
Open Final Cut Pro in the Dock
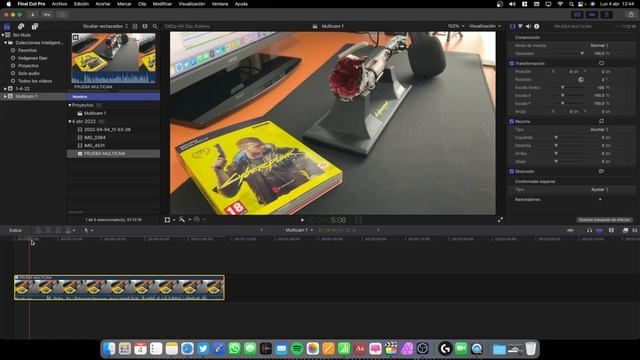(391, 349)
